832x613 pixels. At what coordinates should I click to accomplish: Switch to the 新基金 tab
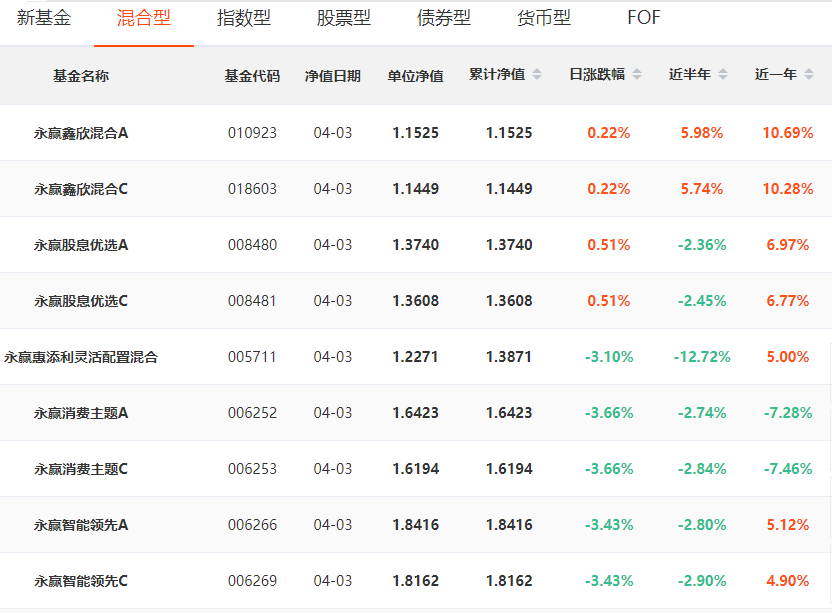[44, 18]
